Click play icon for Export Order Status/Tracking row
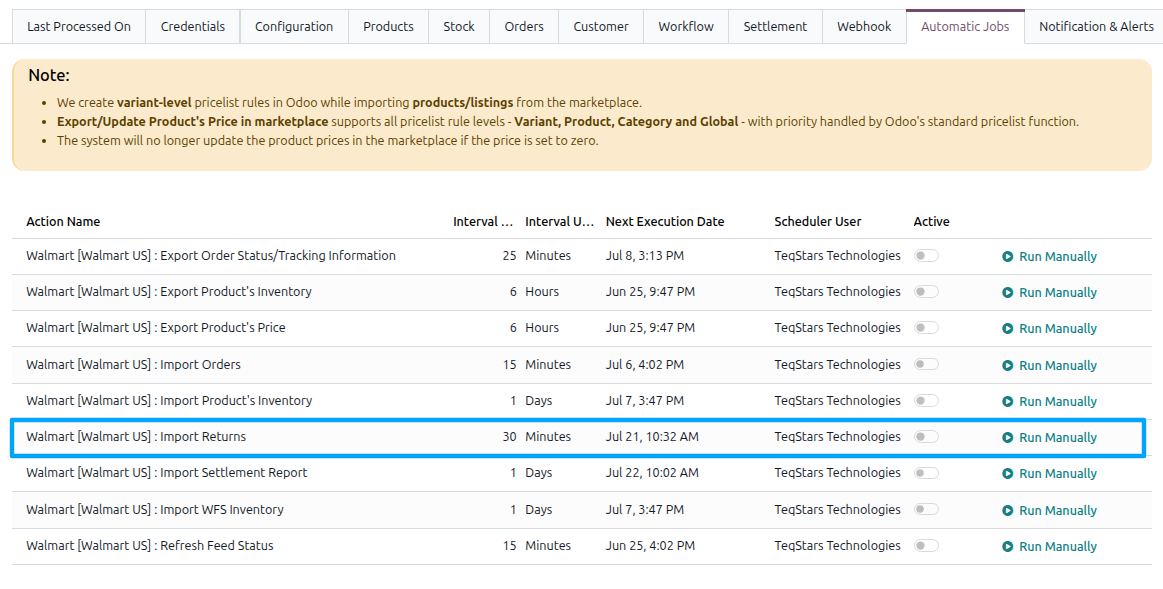 click(x=1007, y=257)
